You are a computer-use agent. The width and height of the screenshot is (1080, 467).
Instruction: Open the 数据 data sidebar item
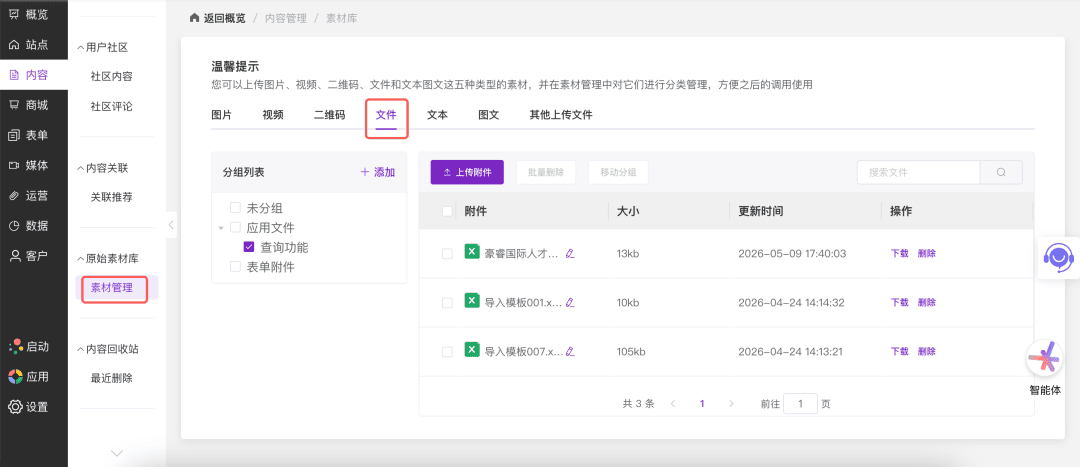pos(28,226)
